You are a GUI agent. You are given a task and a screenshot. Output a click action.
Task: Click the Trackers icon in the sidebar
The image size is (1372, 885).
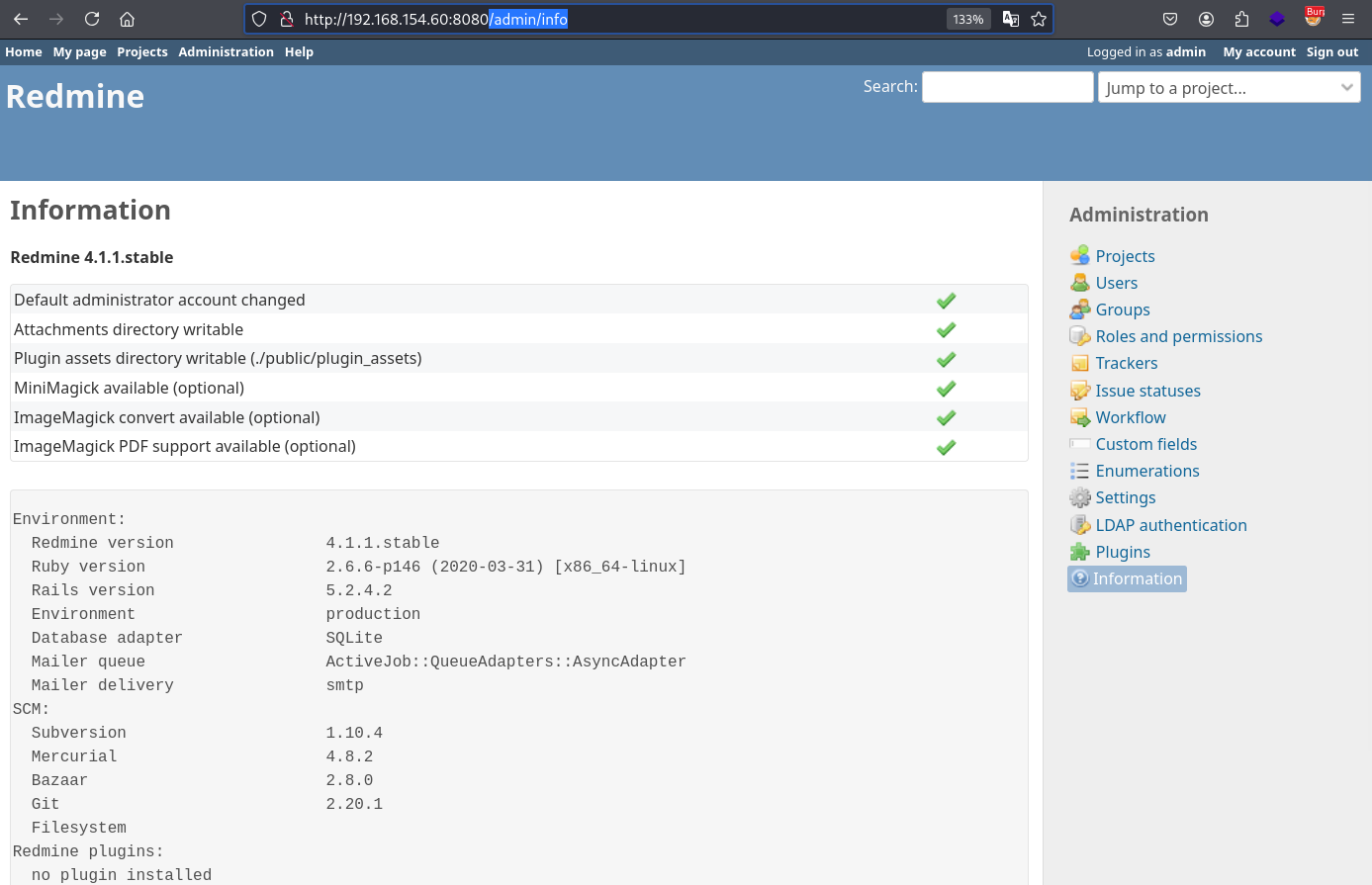tap(1080, 363)
